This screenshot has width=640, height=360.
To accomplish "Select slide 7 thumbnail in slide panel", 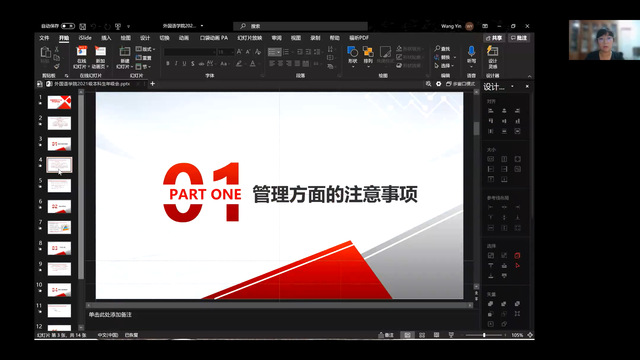I will 59,227.
